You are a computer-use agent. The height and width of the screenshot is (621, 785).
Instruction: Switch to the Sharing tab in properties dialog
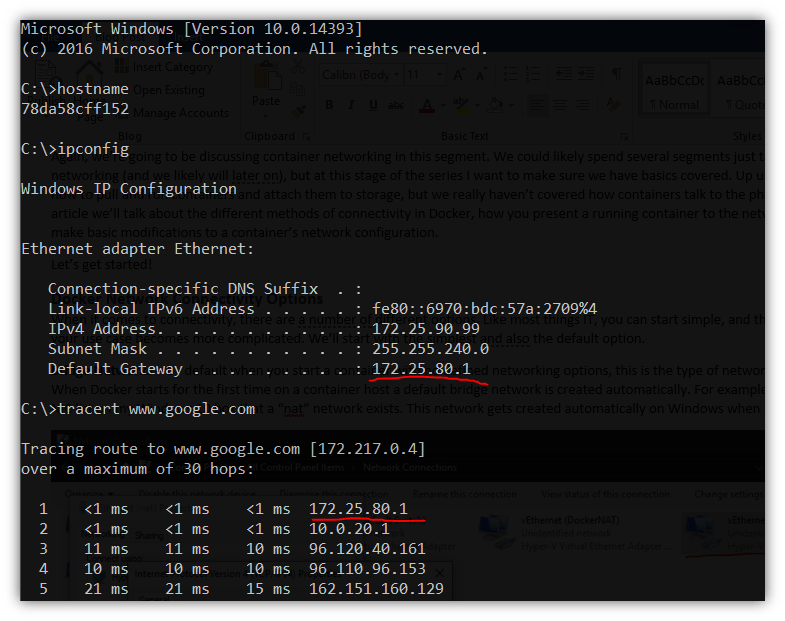149,535
